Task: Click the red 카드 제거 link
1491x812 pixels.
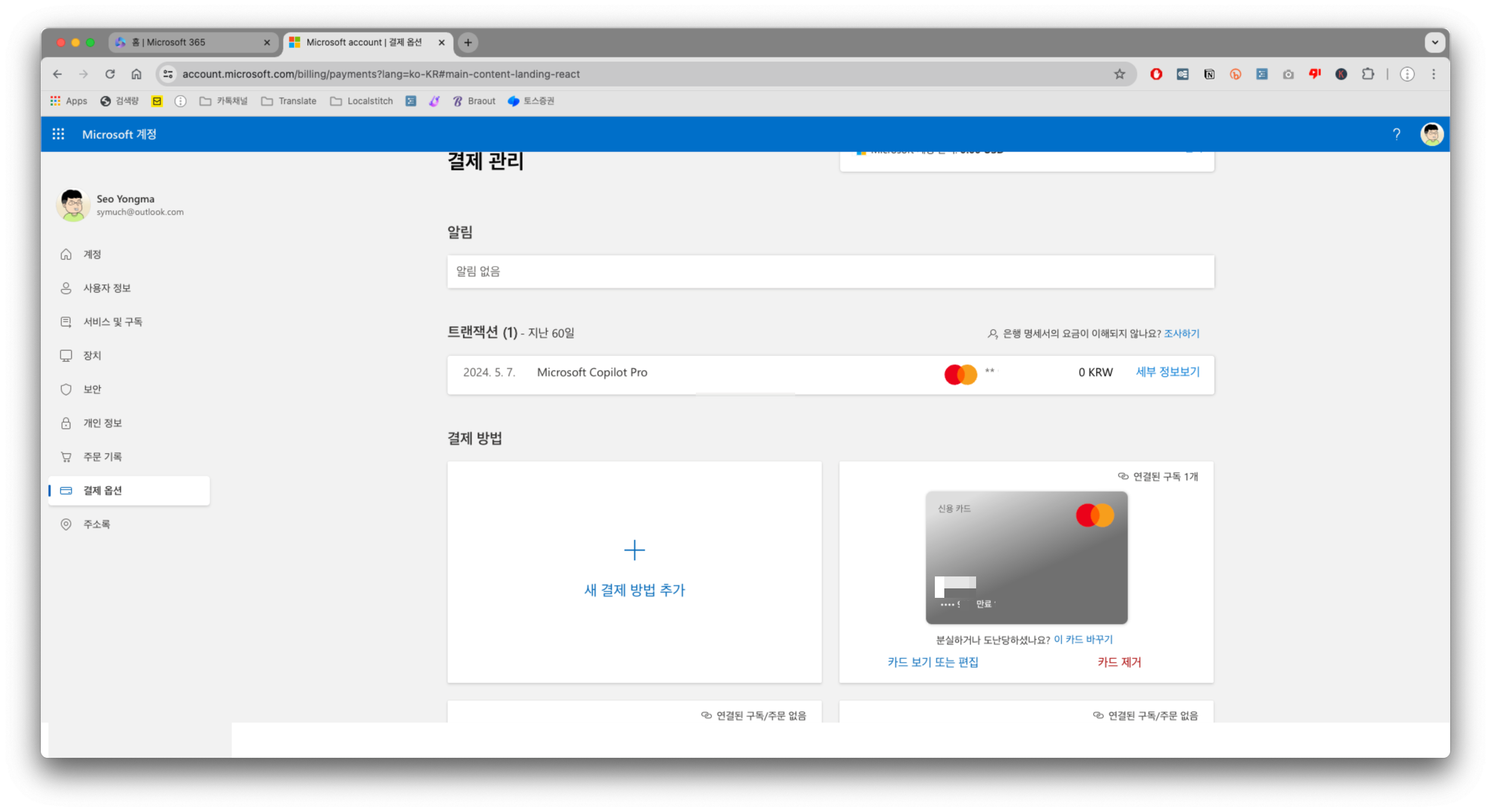Action: (x=1119, y=662)
